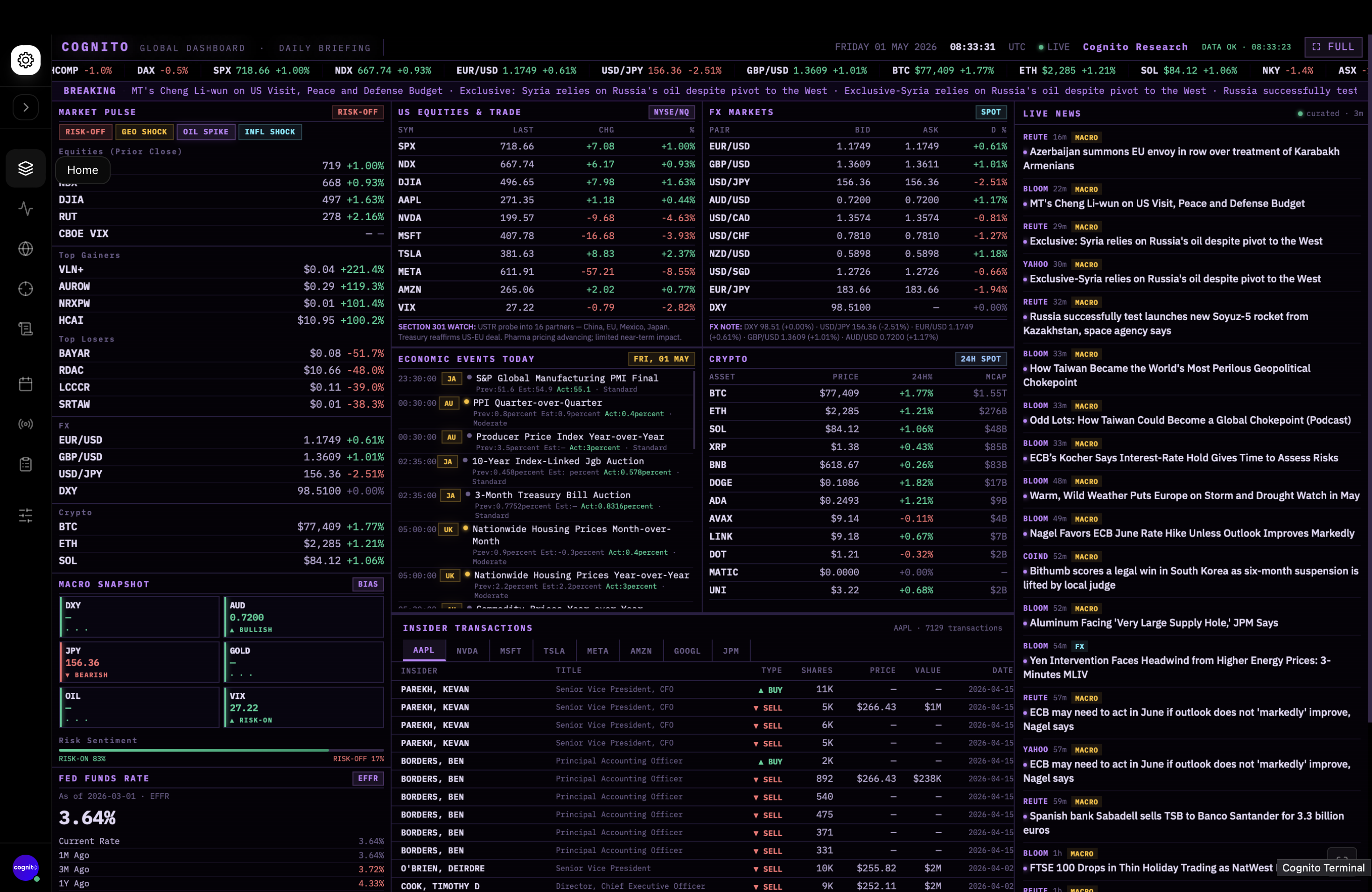Click the NYSE/NQ badge in US Equities

[671, 112]
